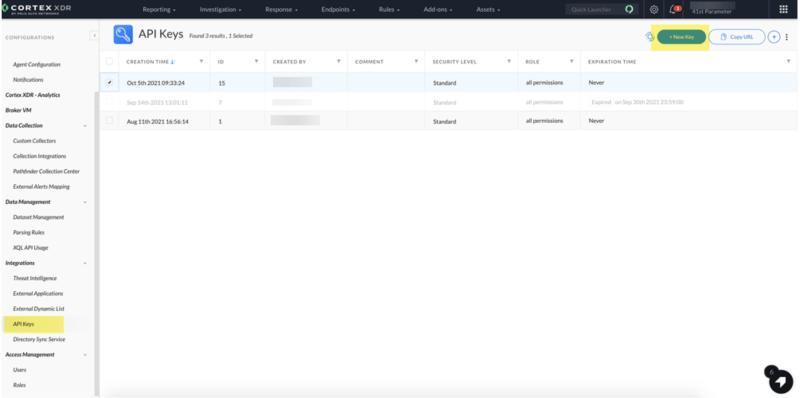The height and width of the screenshot is (398, 800).
Task: Click the sidebar vertical scrollbar
Action: (x=96, y=242)
